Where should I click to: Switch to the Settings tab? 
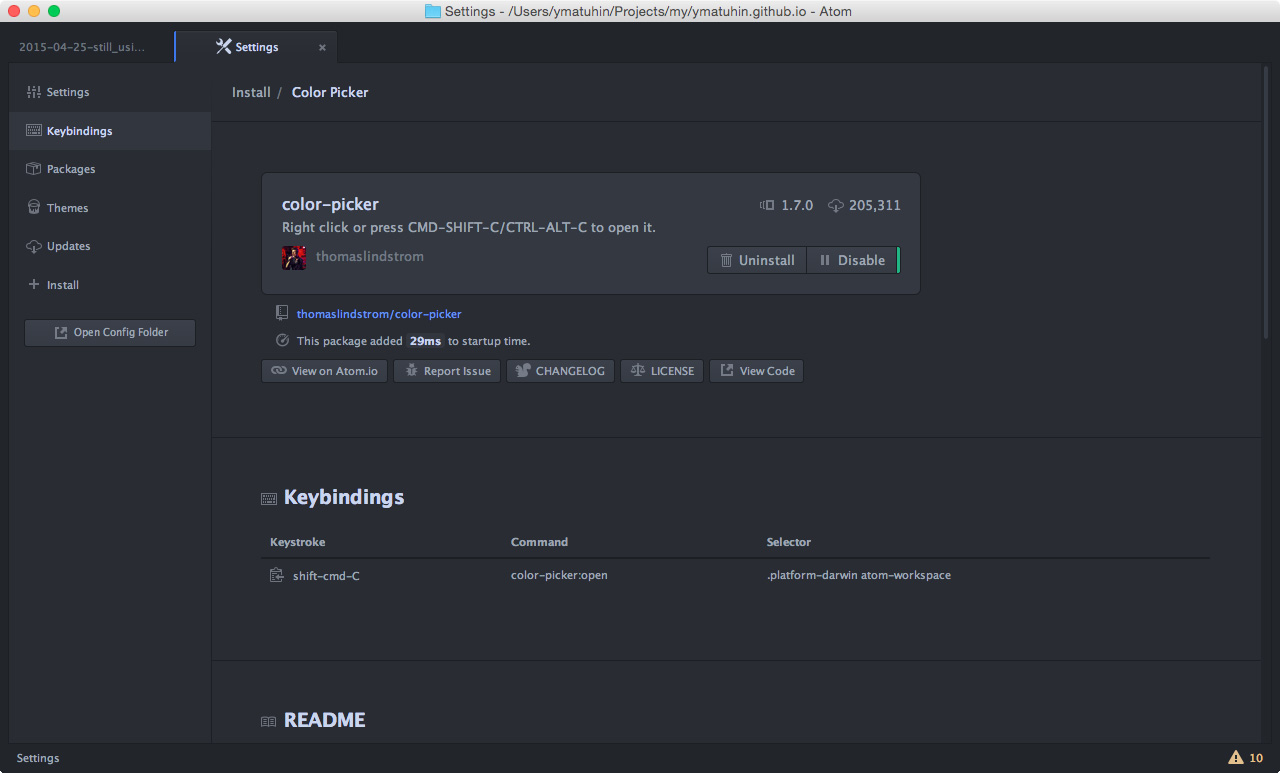click(256, 47)
